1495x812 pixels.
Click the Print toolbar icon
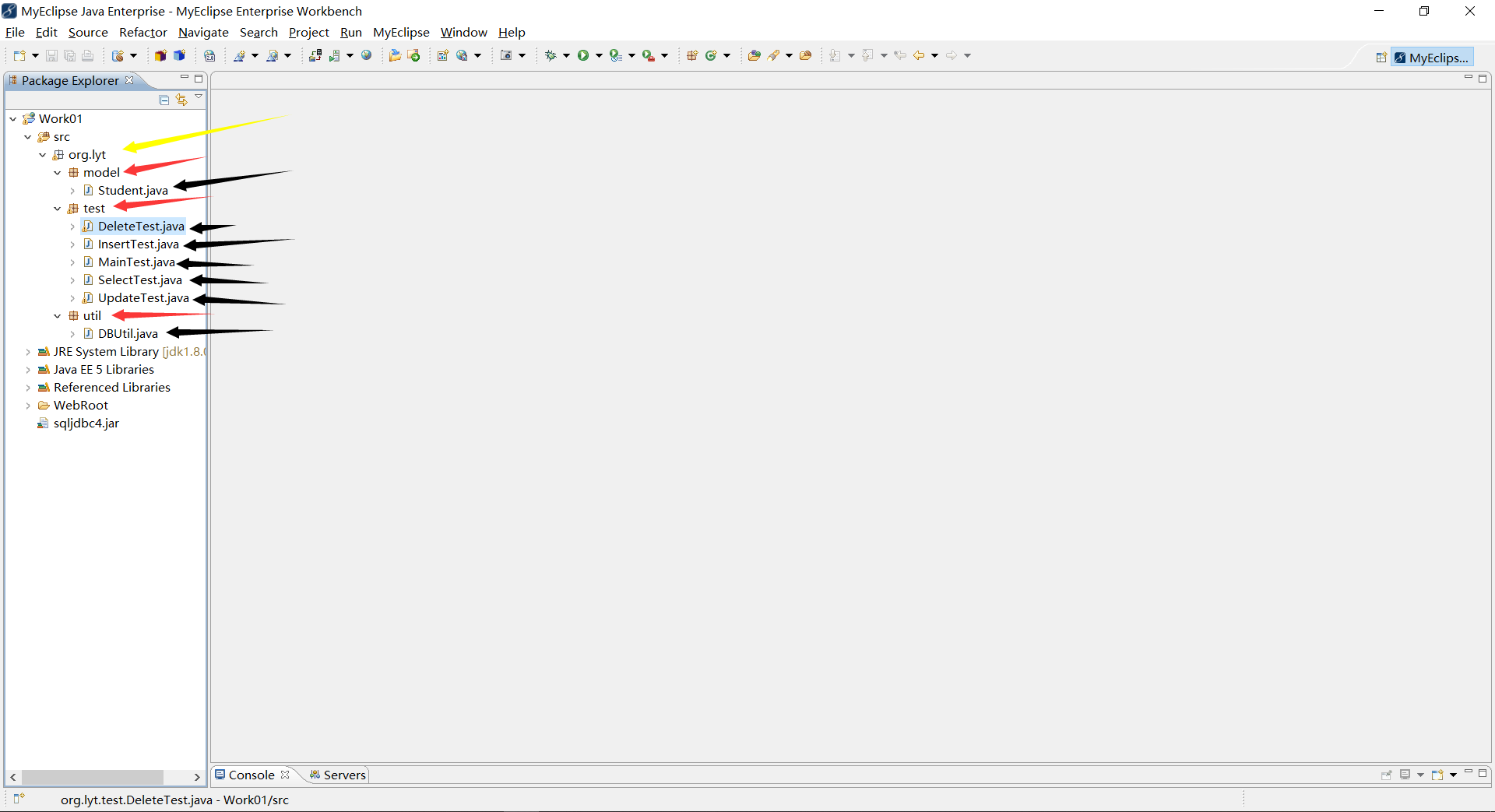(x=87, y=55)
